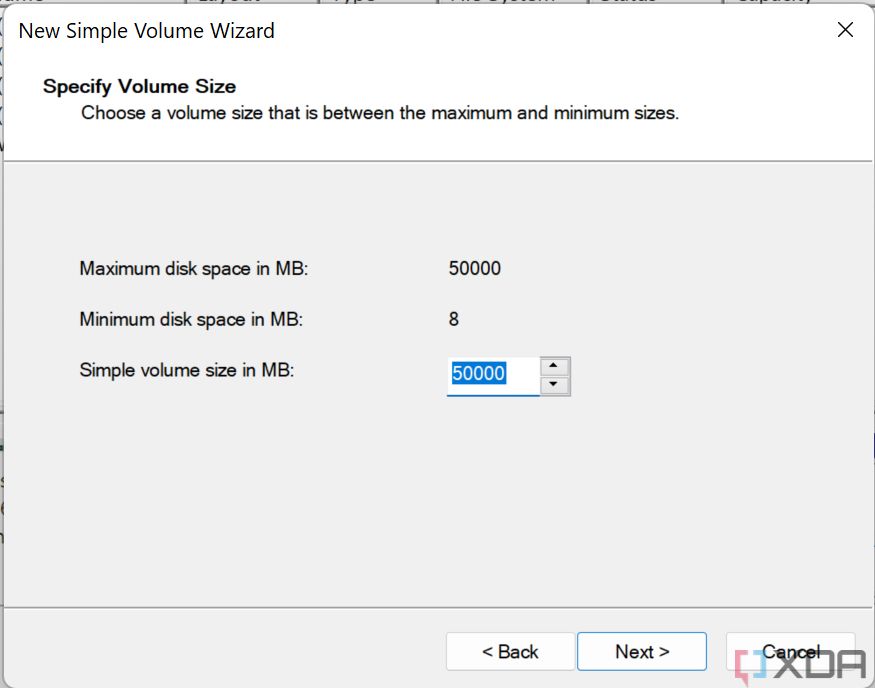Click the simple volume size input field

[492, 374]
